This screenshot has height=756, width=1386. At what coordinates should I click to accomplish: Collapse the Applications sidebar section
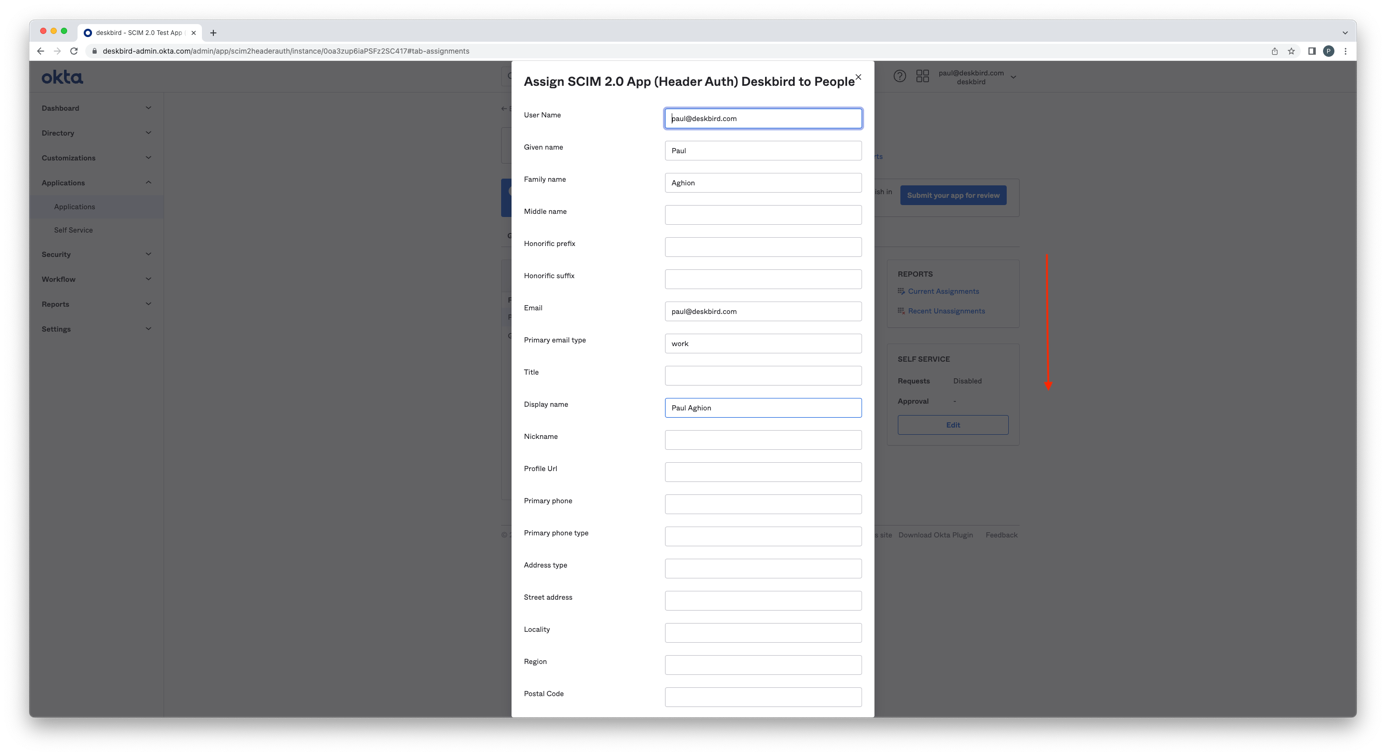pyautogui.click(x=96, y=183)
